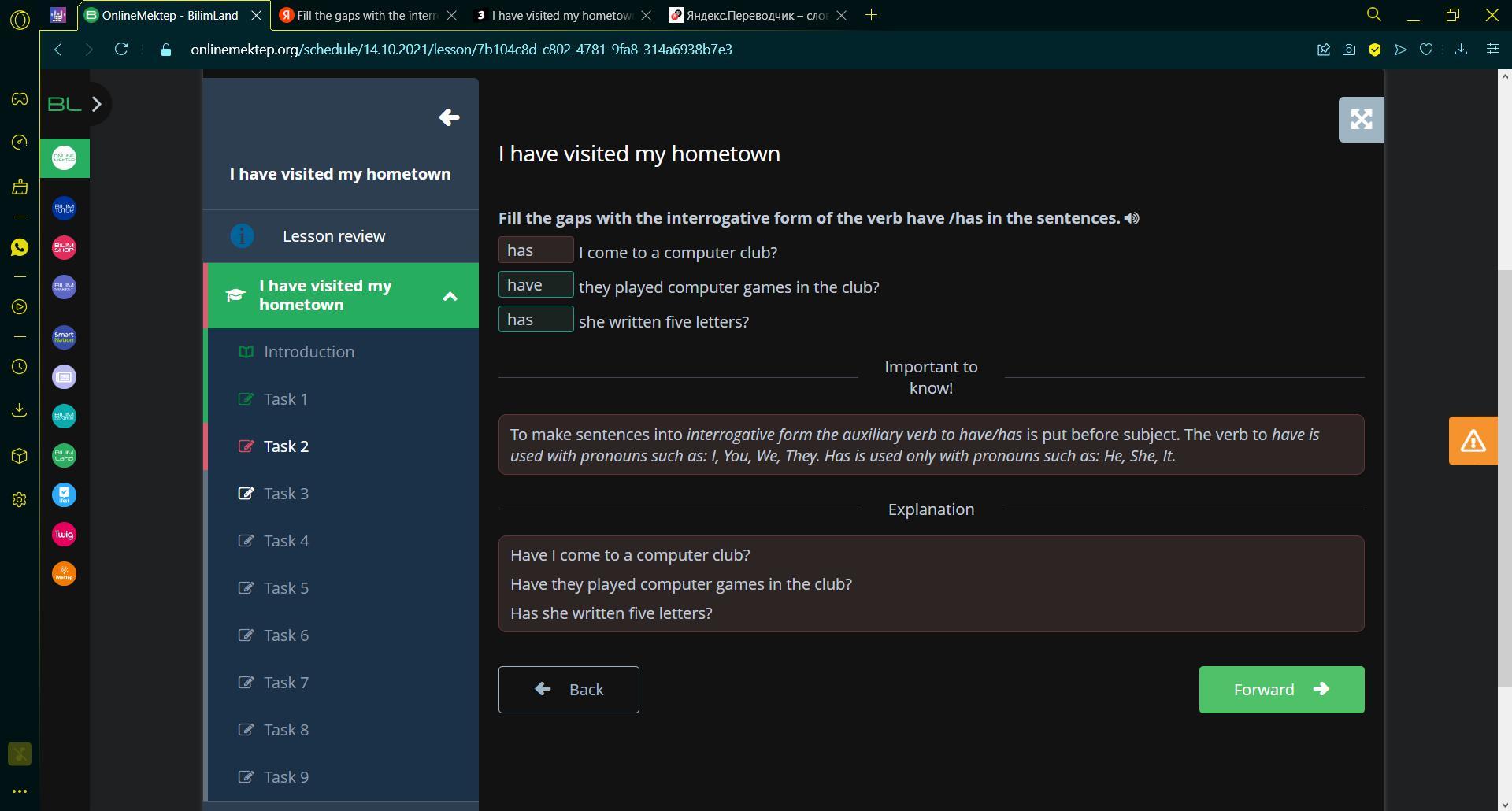This screenshot has height=811, width=1512.
Task: Open GX Corner gamepad icon in sidebar
Action: pos(20,99)
